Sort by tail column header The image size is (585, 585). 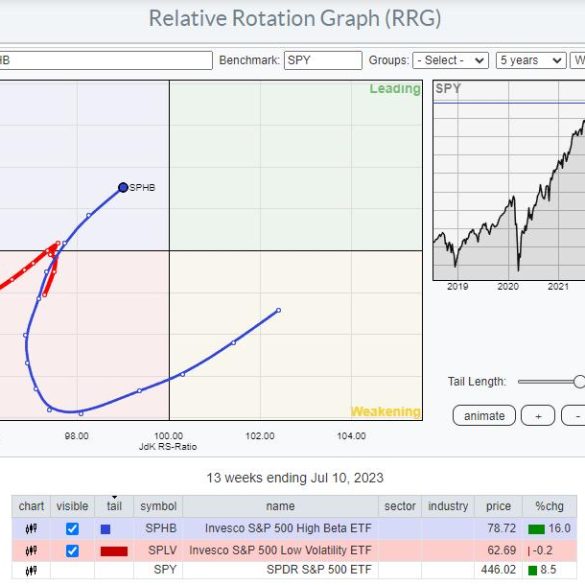tap(114, 506)
